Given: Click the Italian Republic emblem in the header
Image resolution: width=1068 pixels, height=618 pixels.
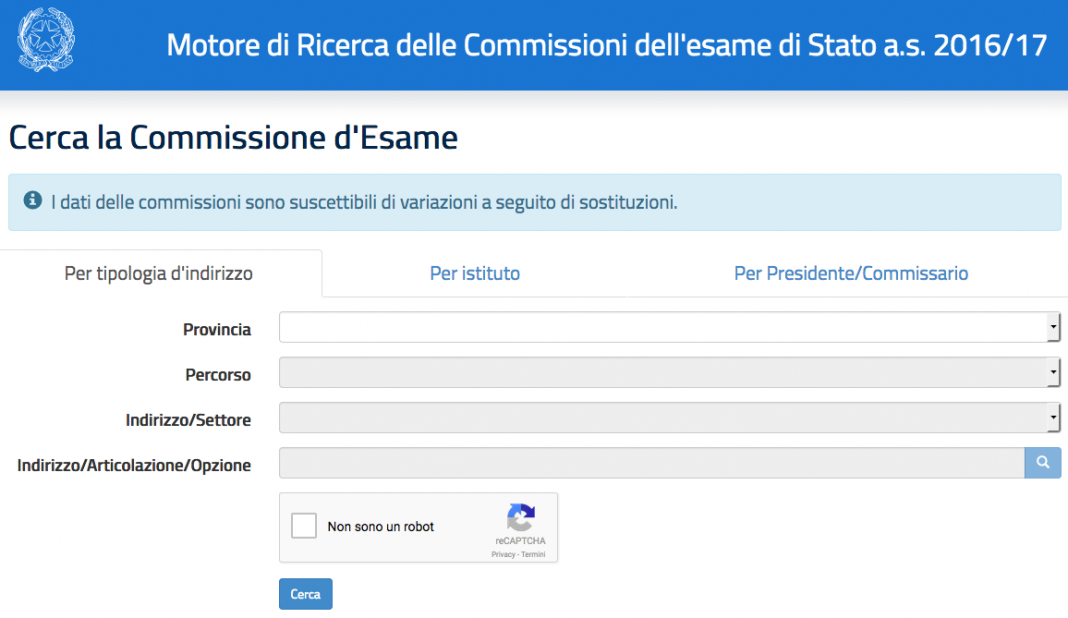Looking at the screenshot, I should point(44,41).
